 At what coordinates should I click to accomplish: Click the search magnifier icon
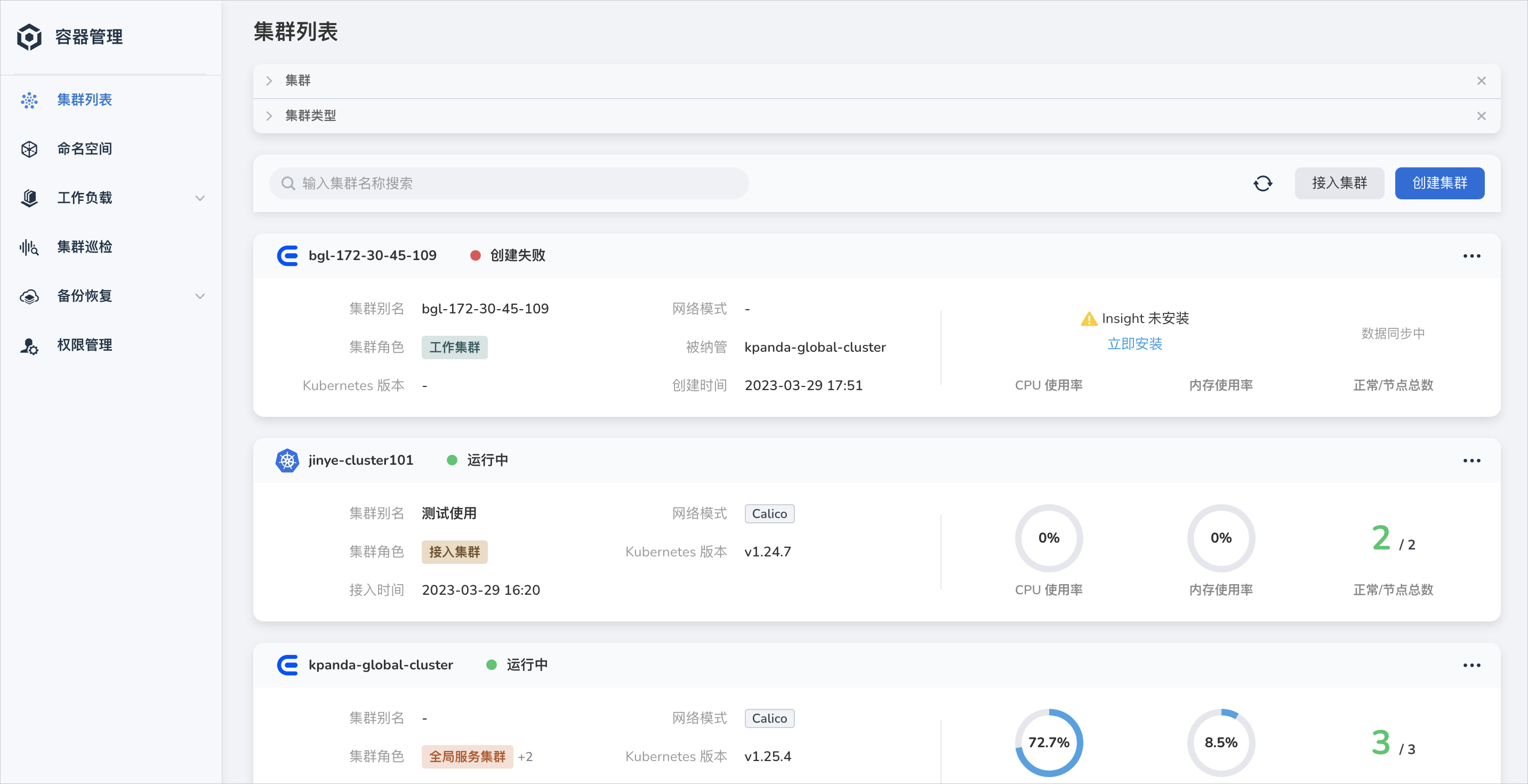click(288, 183)
